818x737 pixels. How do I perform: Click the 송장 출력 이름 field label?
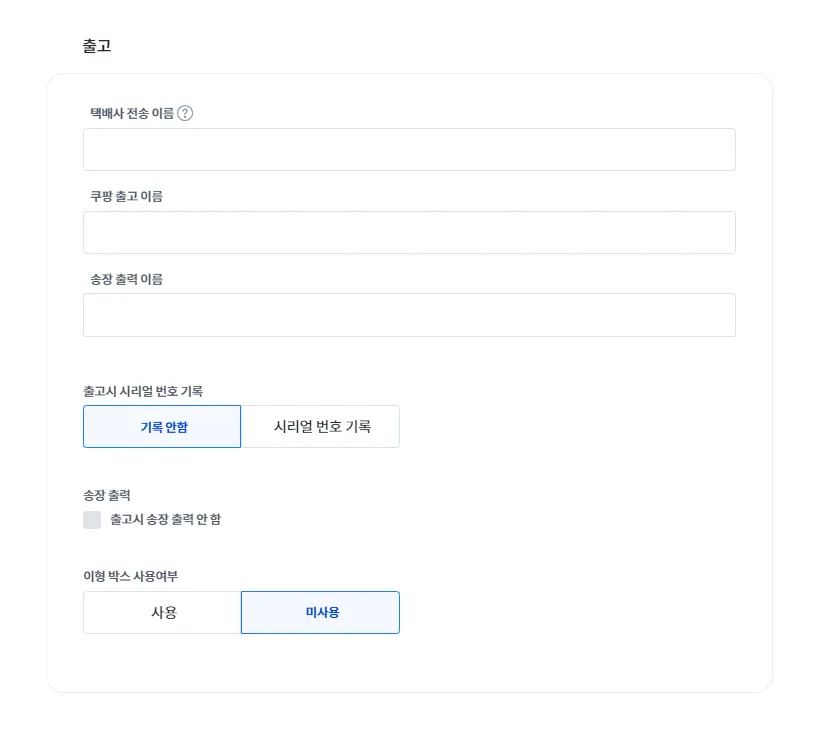(x=126, y=279)
